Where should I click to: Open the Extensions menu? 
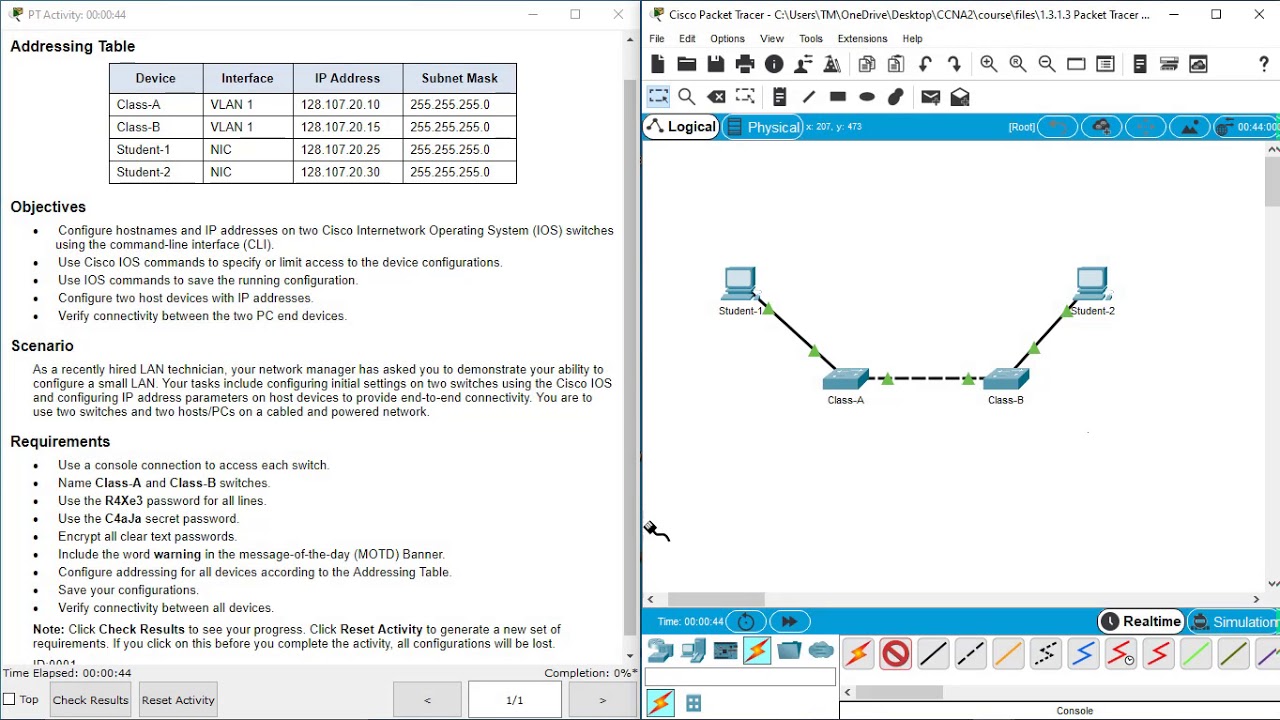tap(862, 39)
